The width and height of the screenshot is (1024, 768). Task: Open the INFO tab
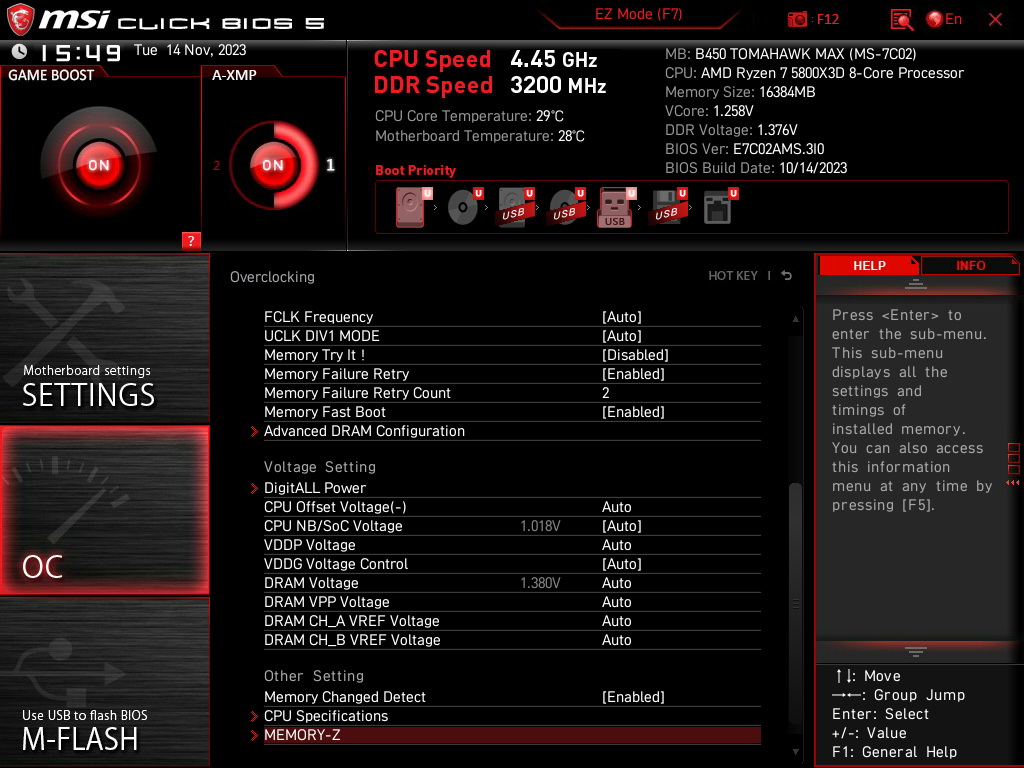970,265
